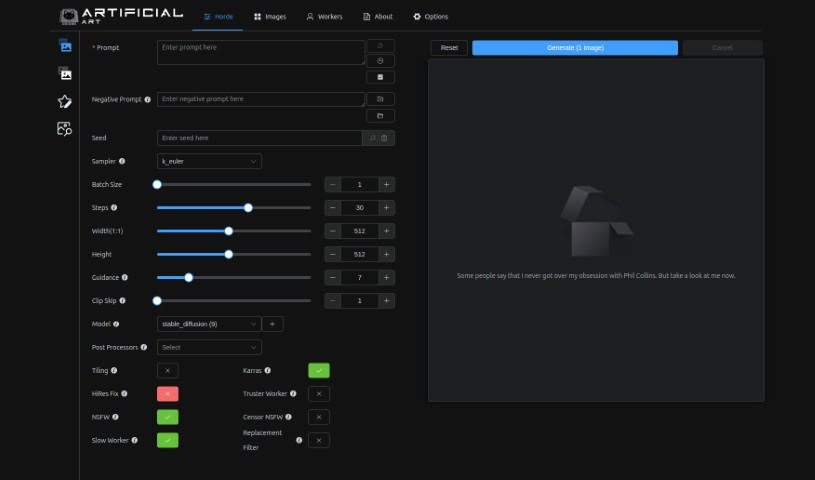The width and height of the screenshot is (815, 480).
Task: Open the Post Processors Select dropdown
Action: tap(209, 347)
